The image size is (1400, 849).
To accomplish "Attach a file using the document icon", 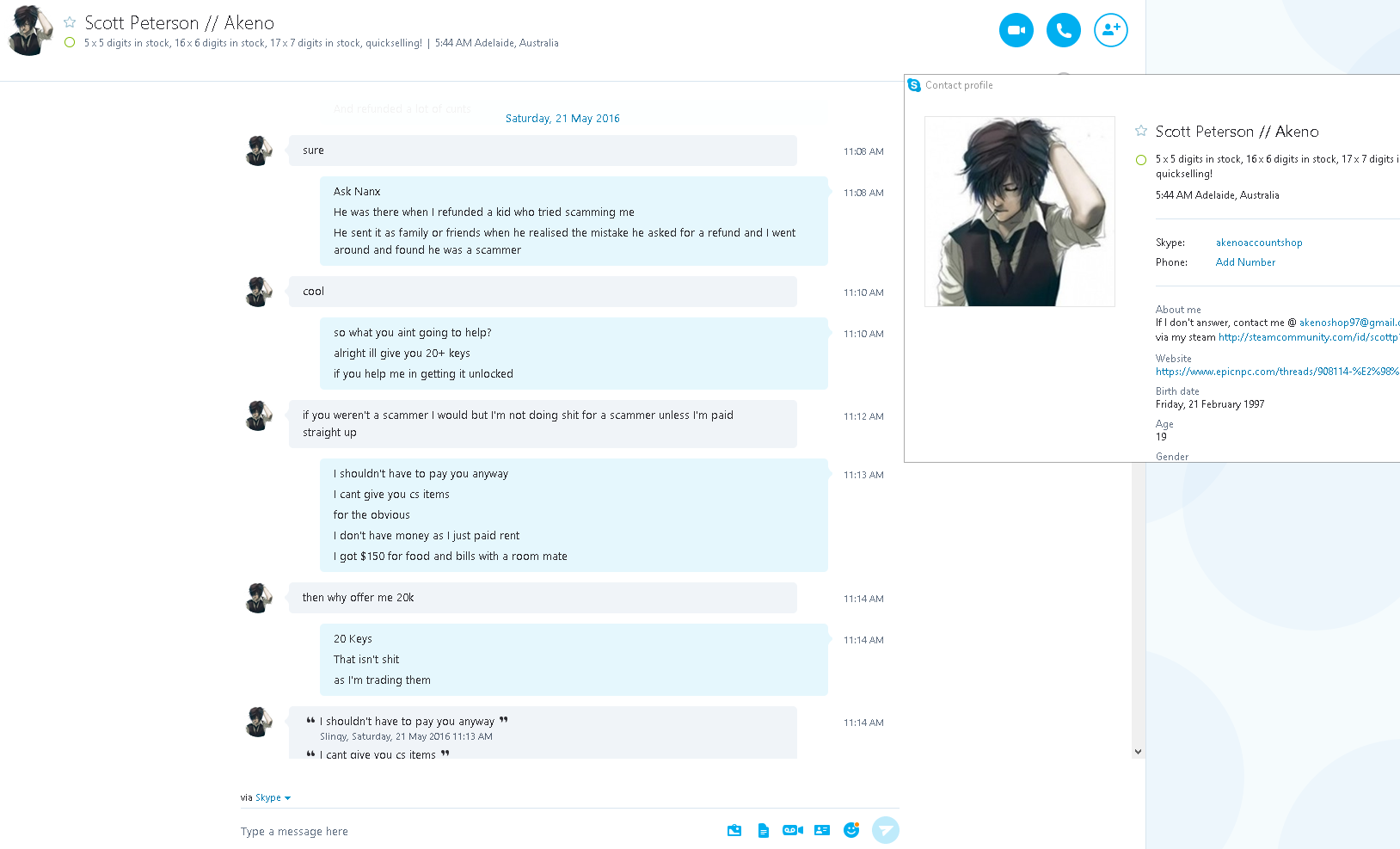I will point(763,830).
